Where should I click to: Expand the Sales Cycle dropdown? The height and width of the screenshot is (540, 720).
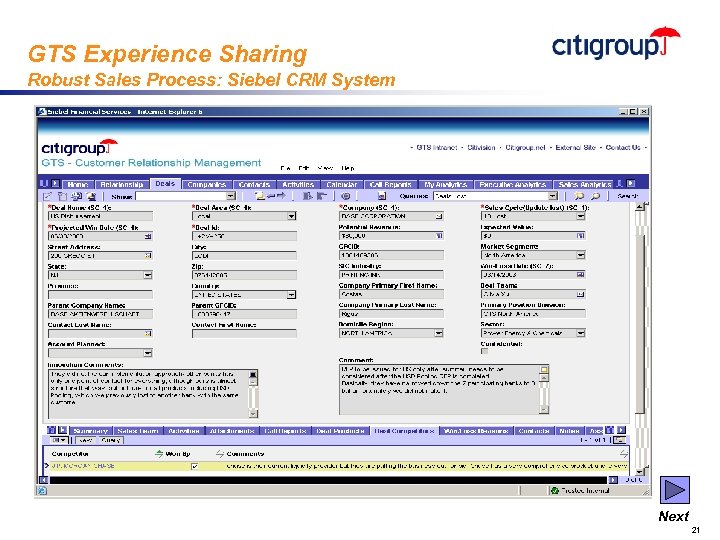pos(581,216)
